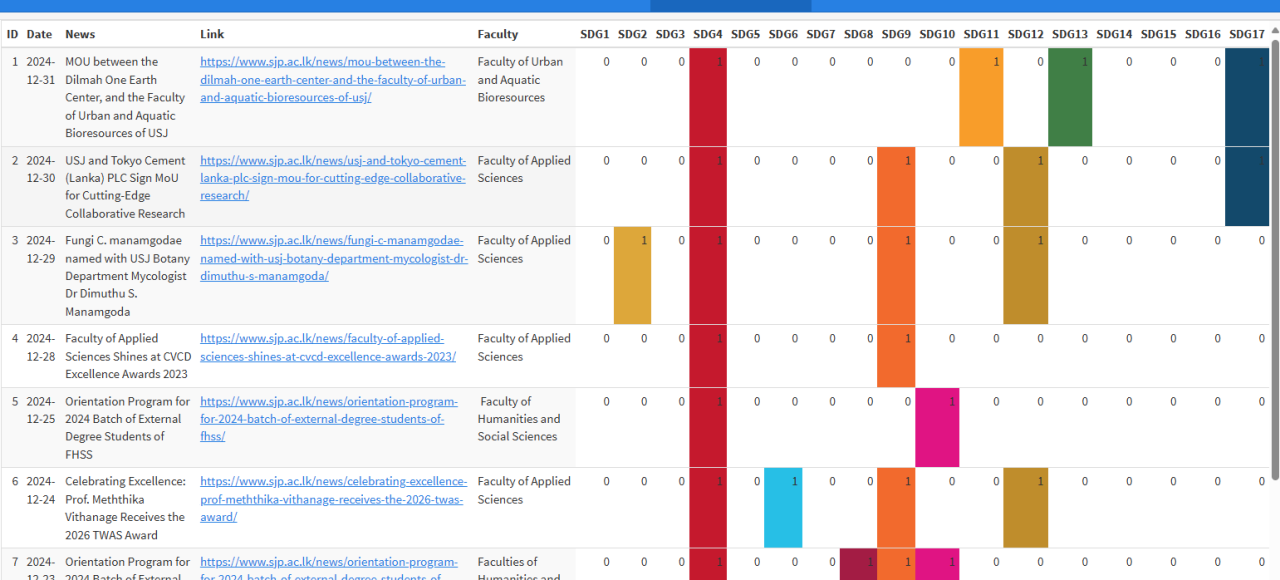Select the yellow SDG2 cell in row 3

632,275
